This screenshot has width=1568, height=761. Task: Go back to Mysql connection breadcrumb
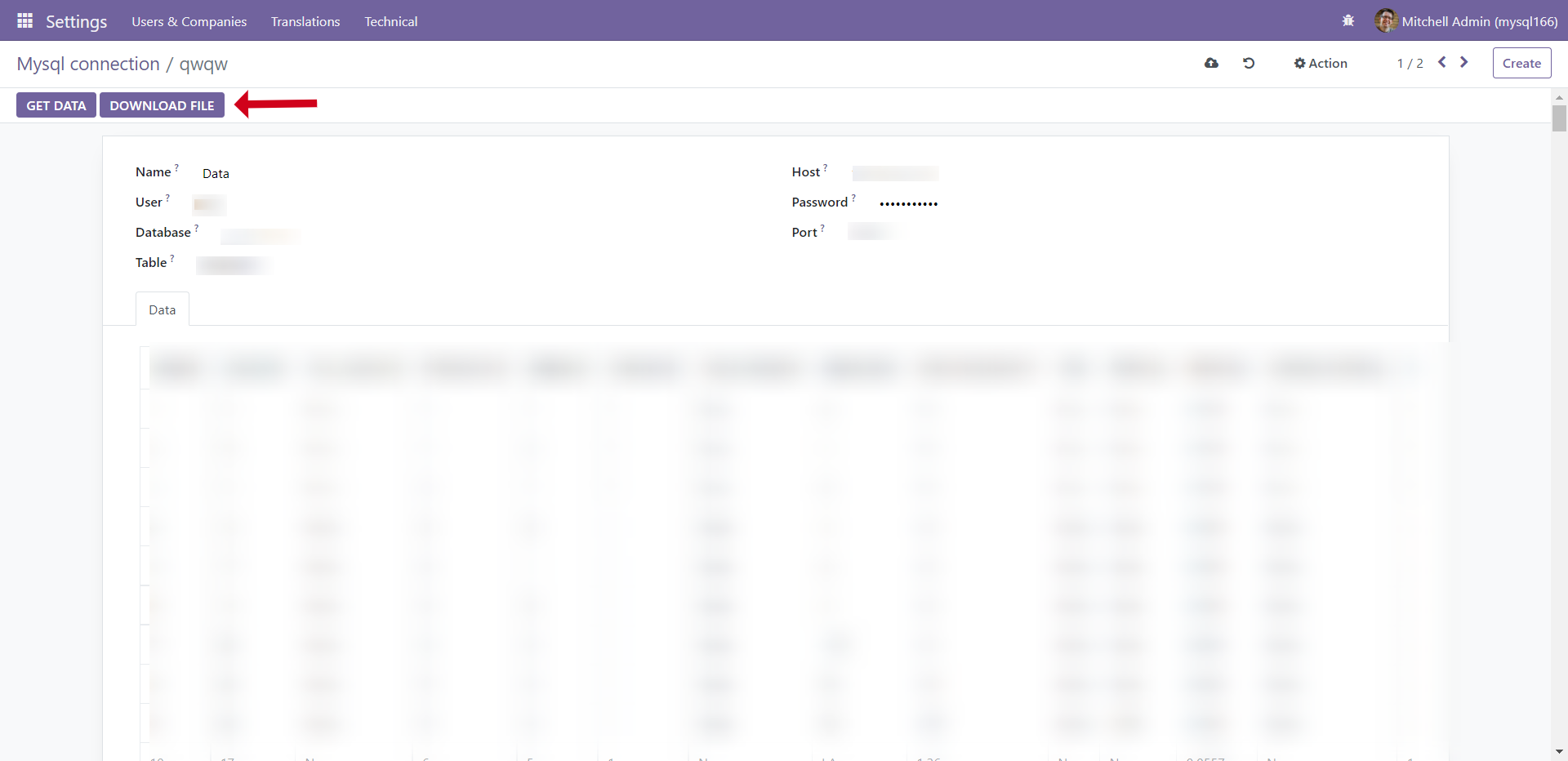pos(88,64)
